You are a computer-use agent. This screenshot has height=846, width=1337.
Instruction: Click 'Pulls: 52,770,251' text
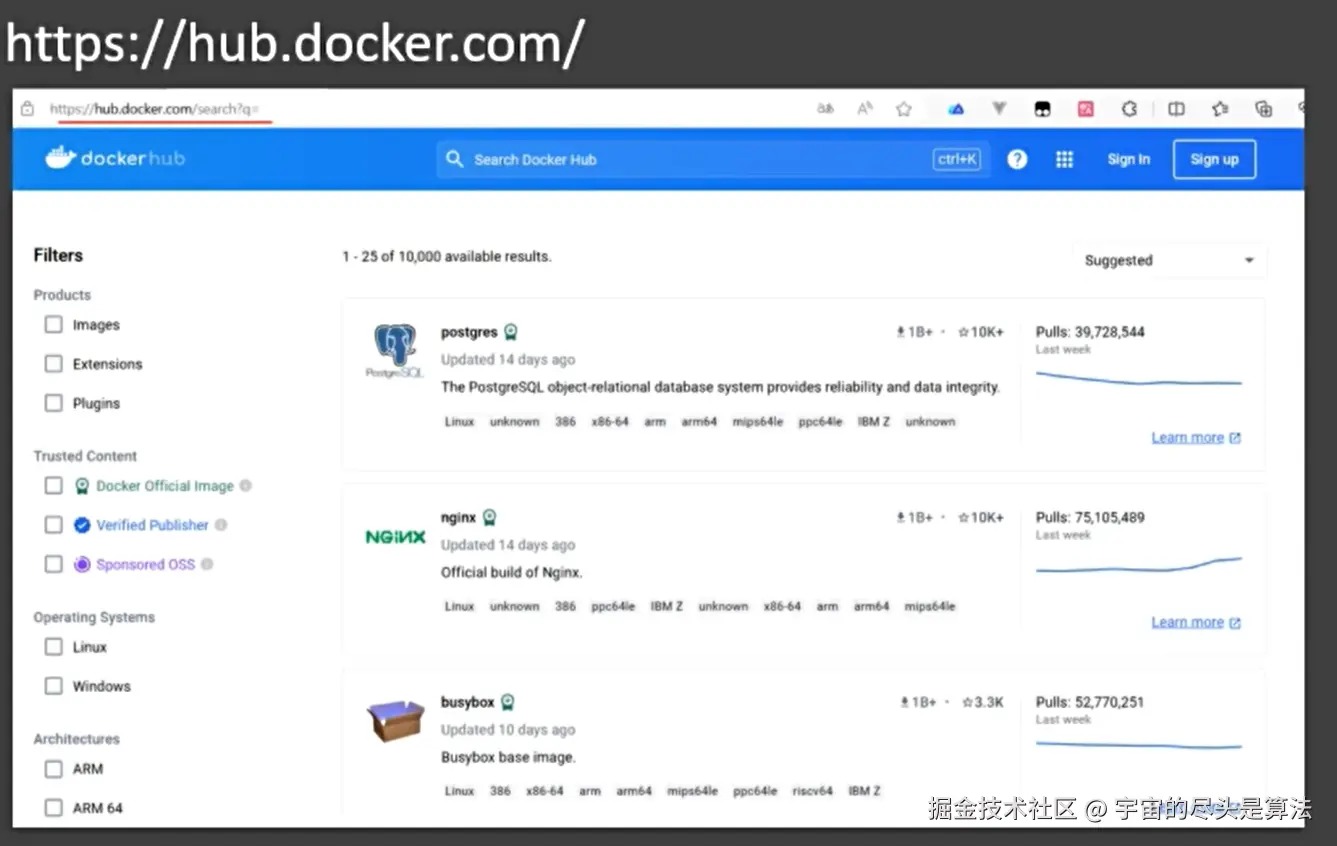coord(1090,702)
